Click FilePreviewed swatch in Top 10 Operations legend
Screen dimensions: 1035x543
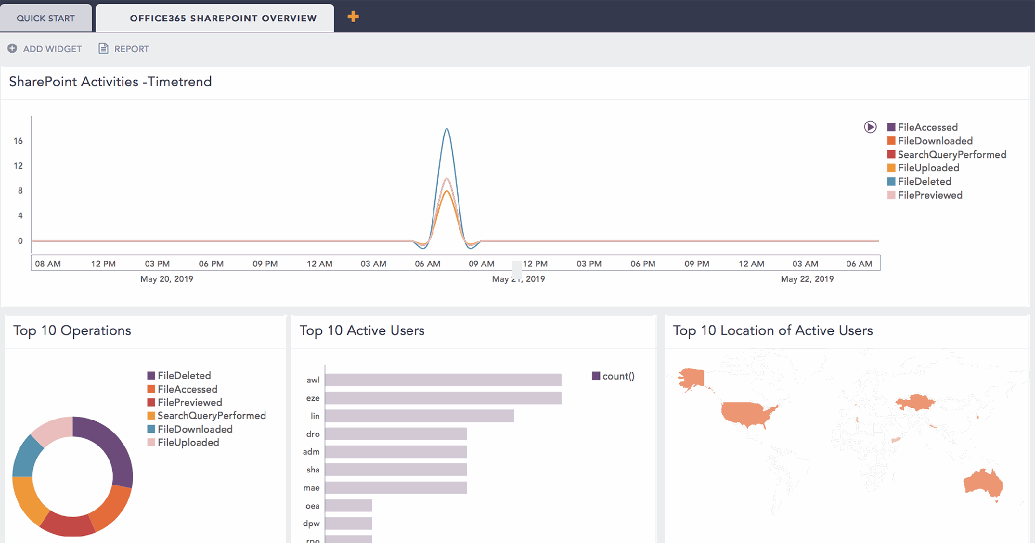pyautogui.click(x=152, y=402)
